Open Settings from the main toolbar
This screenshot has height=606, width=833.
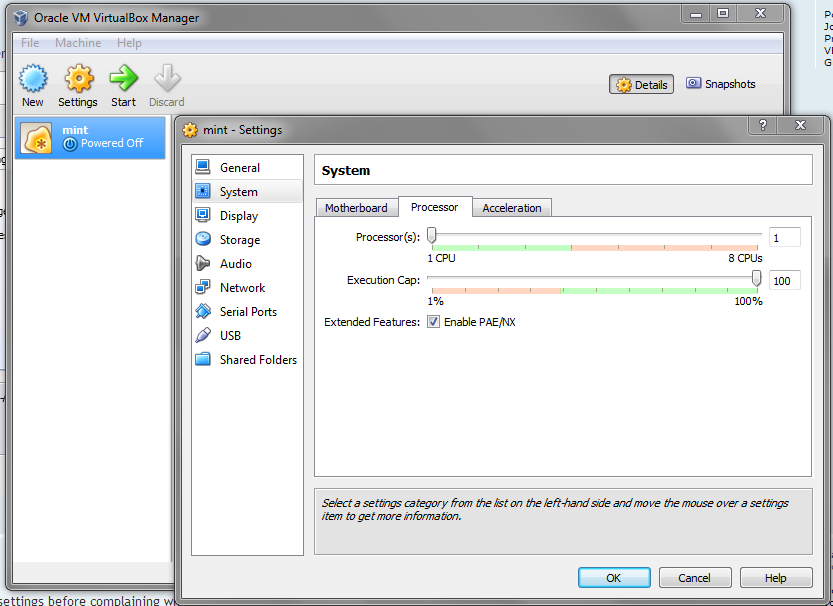78,80
